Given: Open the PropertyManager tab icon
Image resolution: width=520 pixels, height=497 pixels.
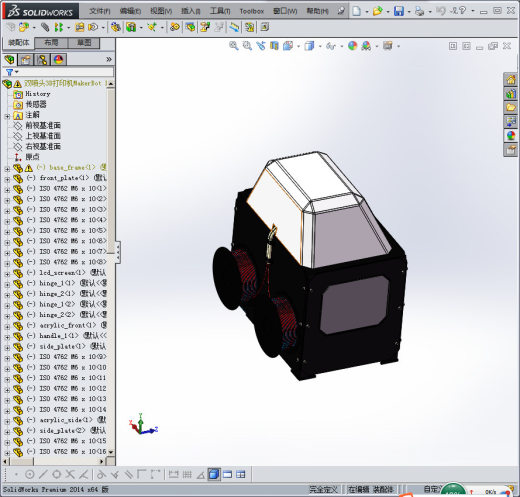Looking at the screenshot, I should click(26, 60).
